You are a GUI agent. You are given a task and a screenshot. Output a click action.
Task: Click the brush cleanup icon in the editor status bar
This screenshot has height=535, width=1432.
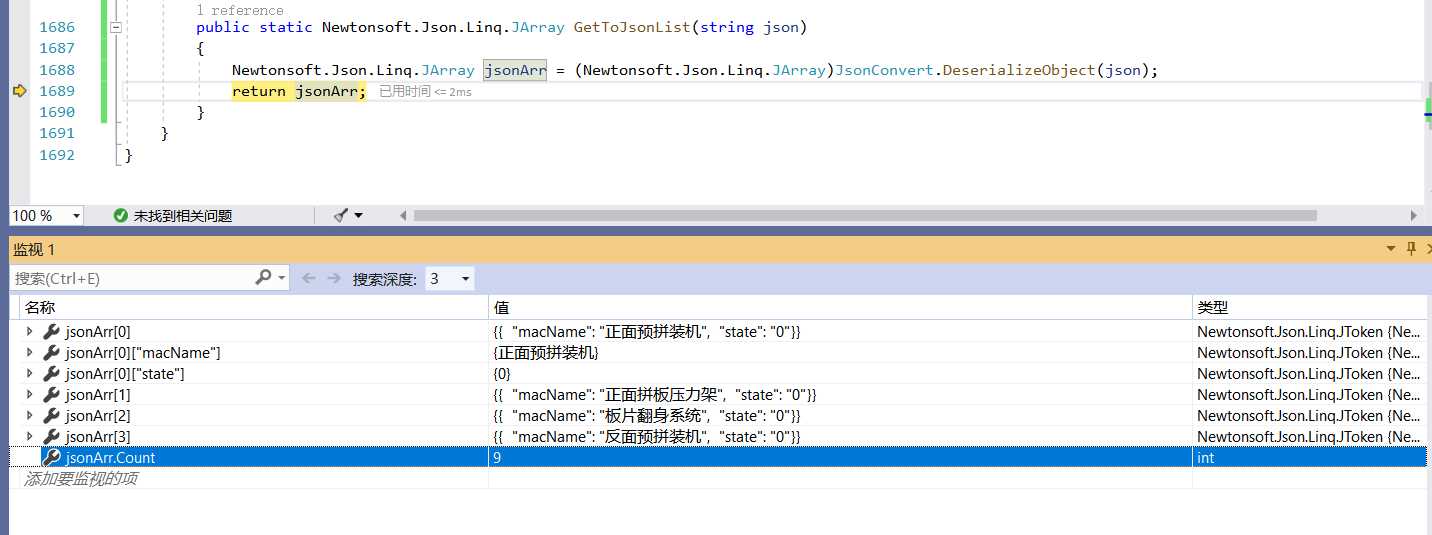pos(341,215)
